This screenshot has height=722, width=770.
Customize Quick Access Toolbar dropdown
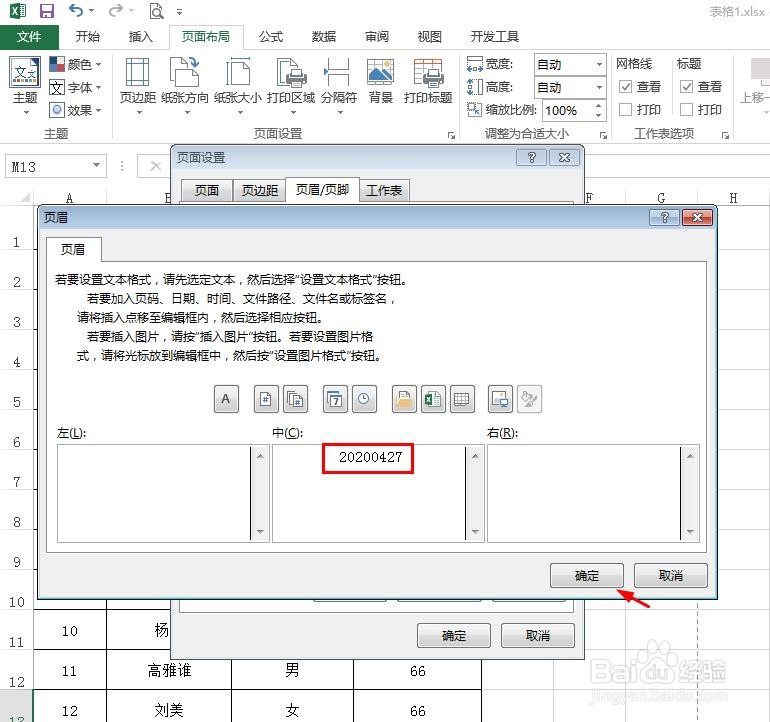[x=180, y=12]
